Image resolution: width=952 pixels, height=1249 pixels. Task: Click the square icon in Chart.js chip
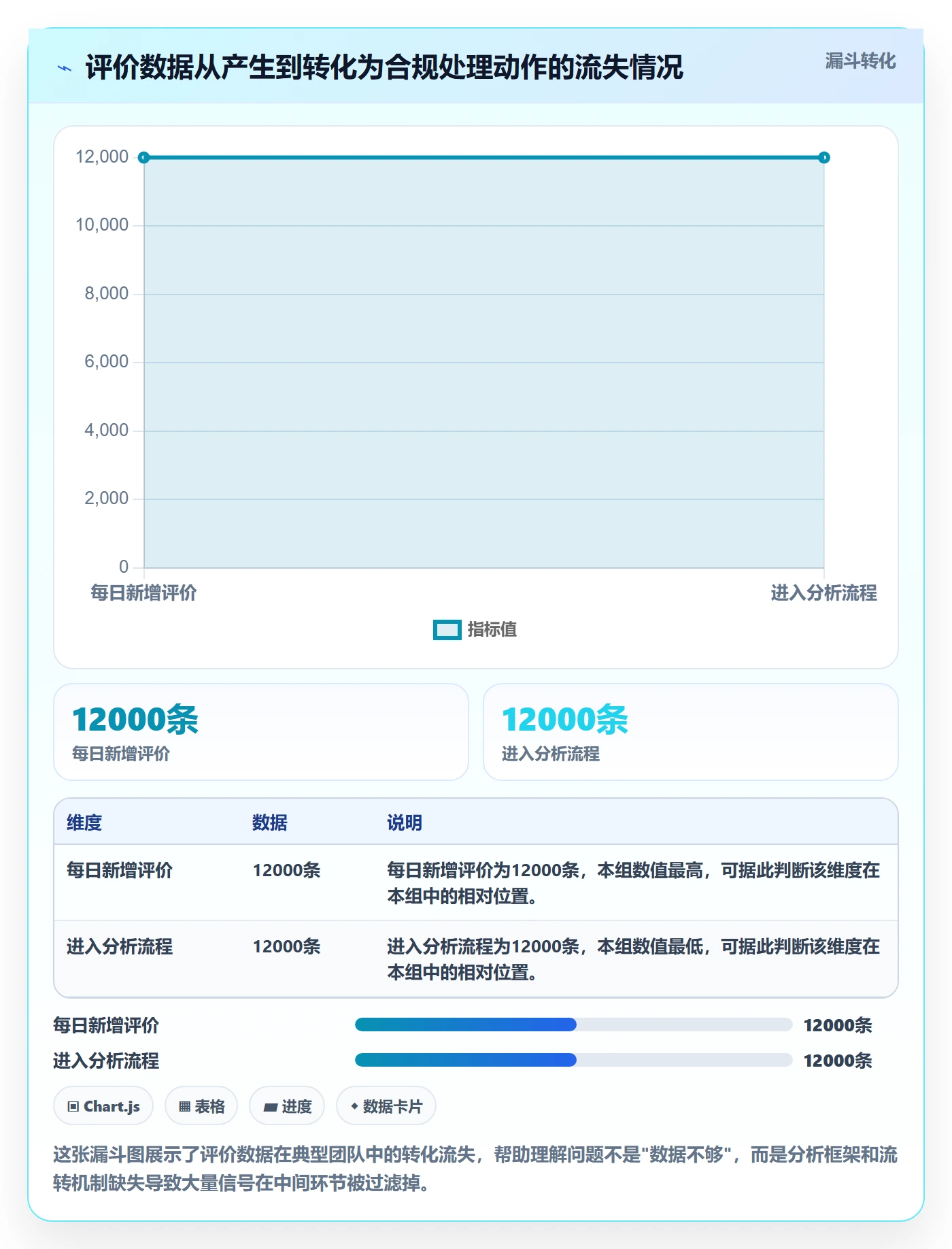(73, 1107)
